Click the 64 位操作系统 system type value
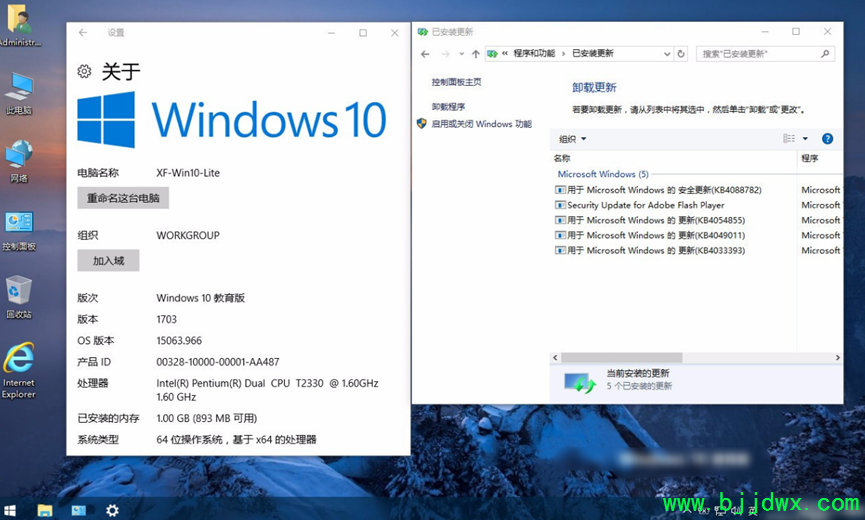The height and width of the screenshot is (520, 865). pyautogui.click(x=236, y=439)
